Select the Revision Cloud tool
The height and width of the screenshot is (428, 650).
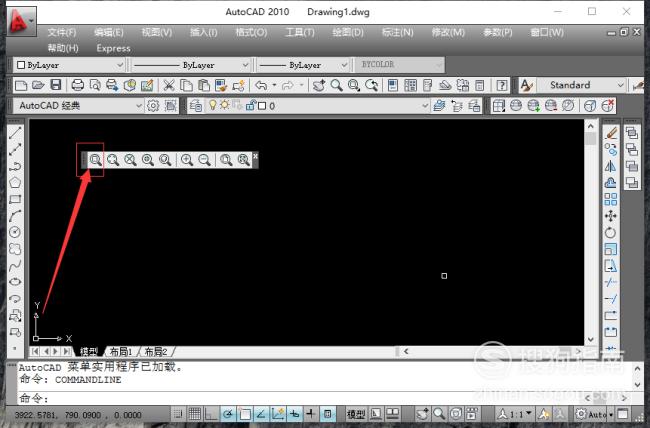pyautogui.click(x=15, y=249)
